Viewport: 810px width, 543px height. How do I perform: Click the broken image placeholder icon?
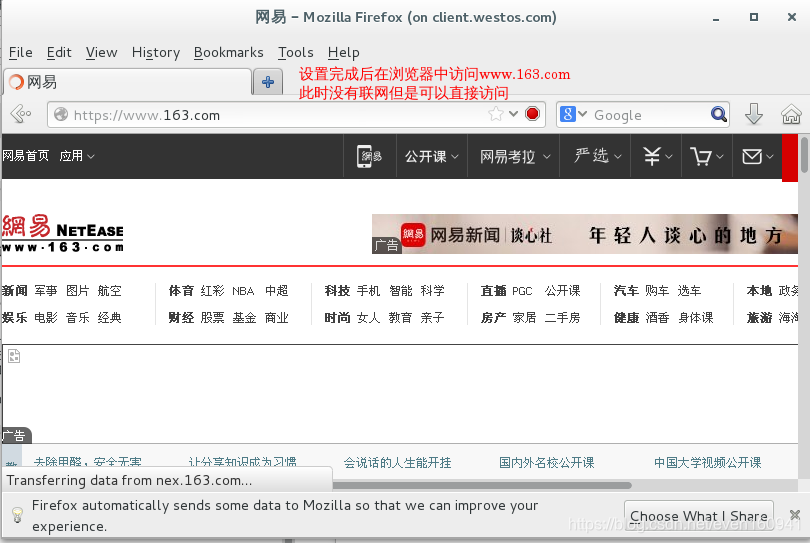click(14, 355)
